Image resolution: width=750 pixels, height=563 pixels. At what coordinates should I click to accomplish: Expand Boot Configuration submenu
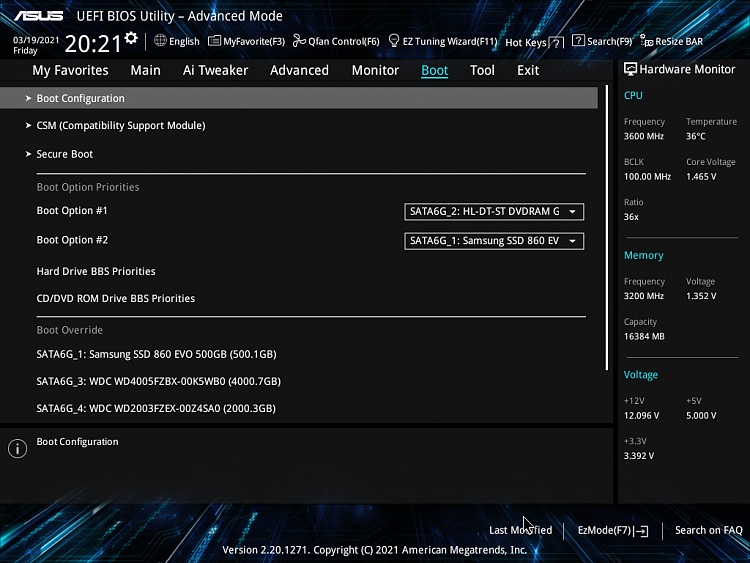tap(299, 98)
